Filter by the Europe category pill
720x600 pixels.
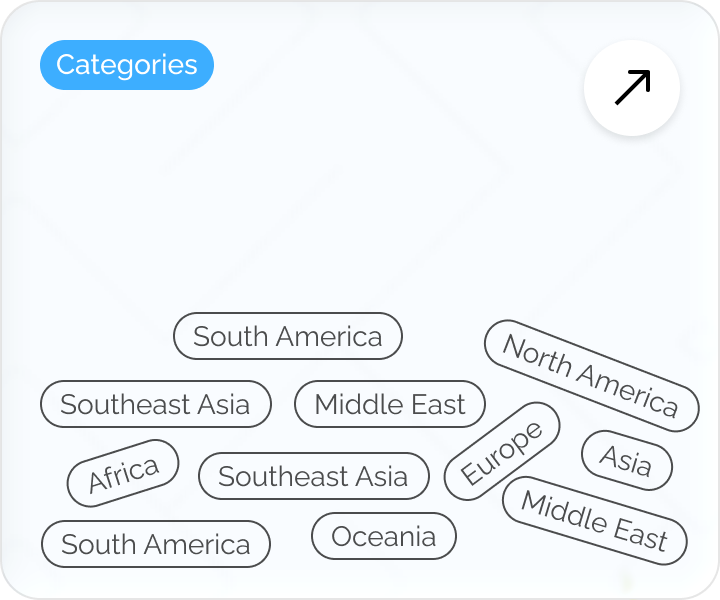(x=502, y=451)
